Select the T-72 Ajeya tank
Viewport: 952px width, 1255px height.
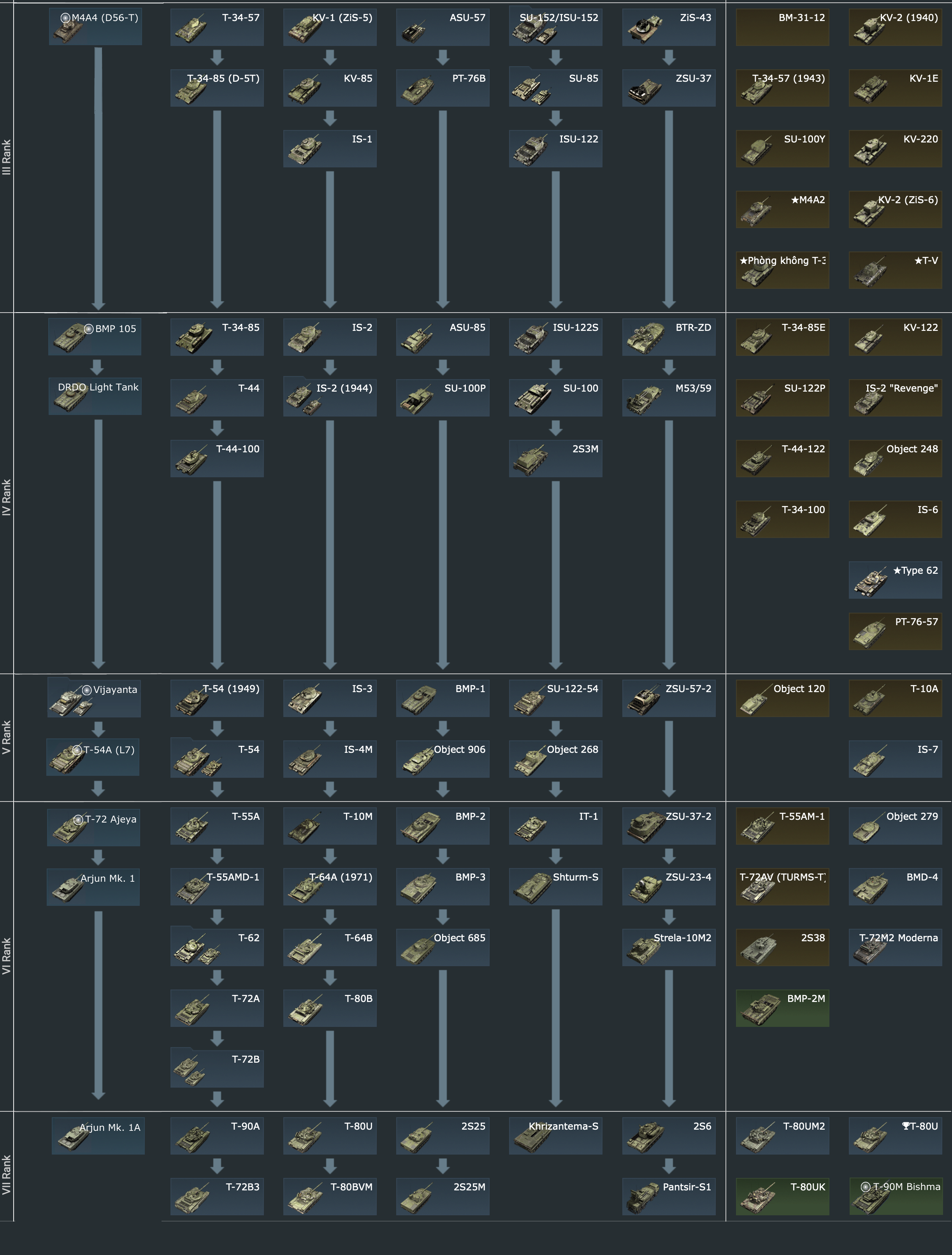pos(94,828)
